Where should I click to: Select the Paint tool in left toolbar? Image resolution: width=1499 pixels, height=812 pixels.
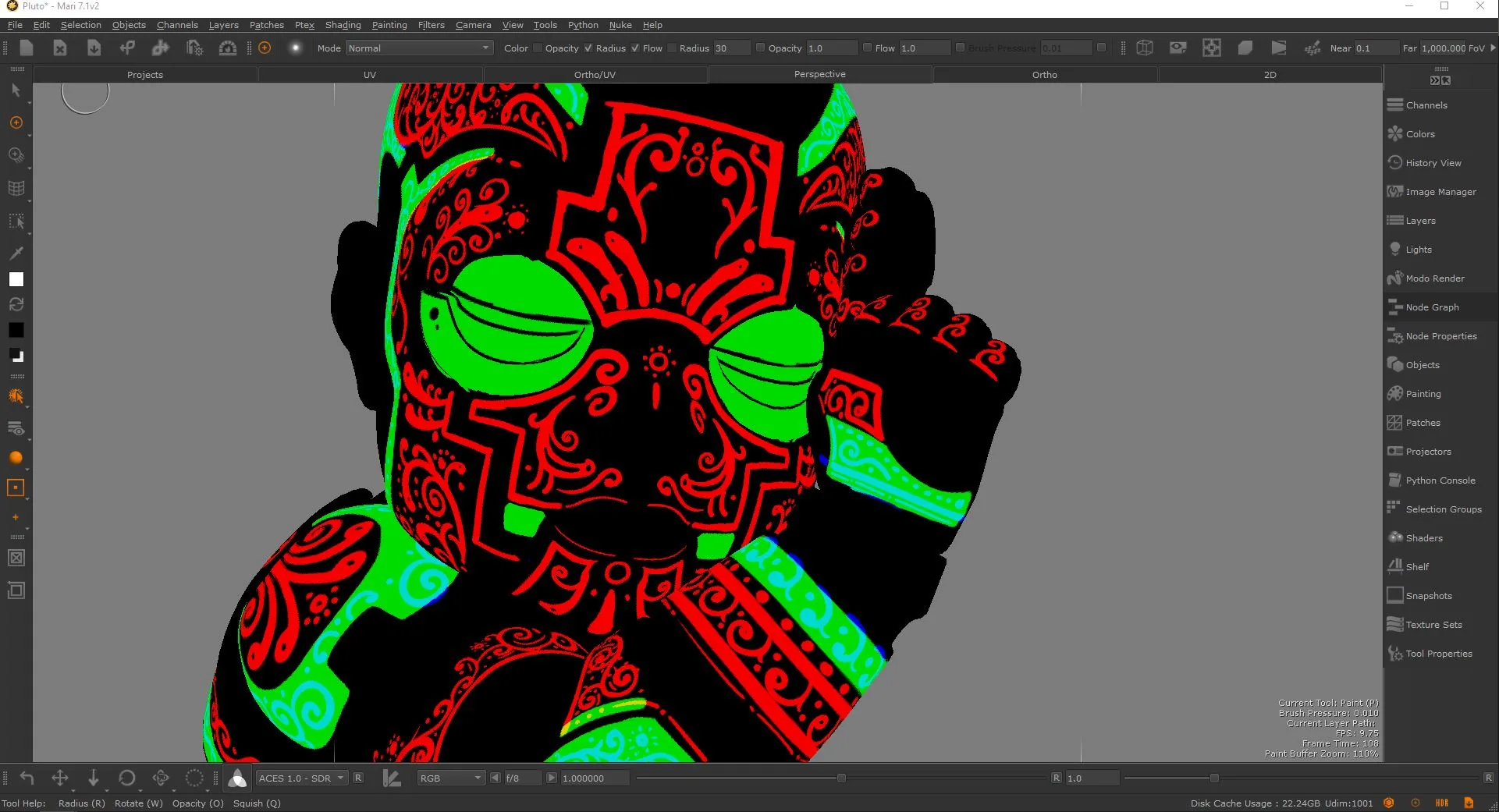click(16, 122)
